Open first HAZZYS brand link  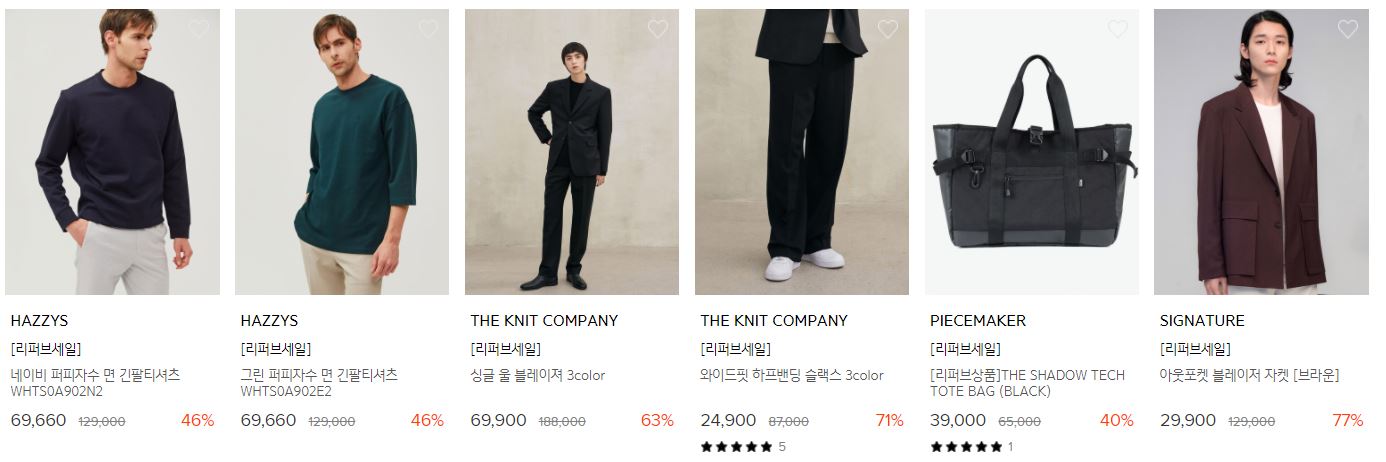(39, 321)
